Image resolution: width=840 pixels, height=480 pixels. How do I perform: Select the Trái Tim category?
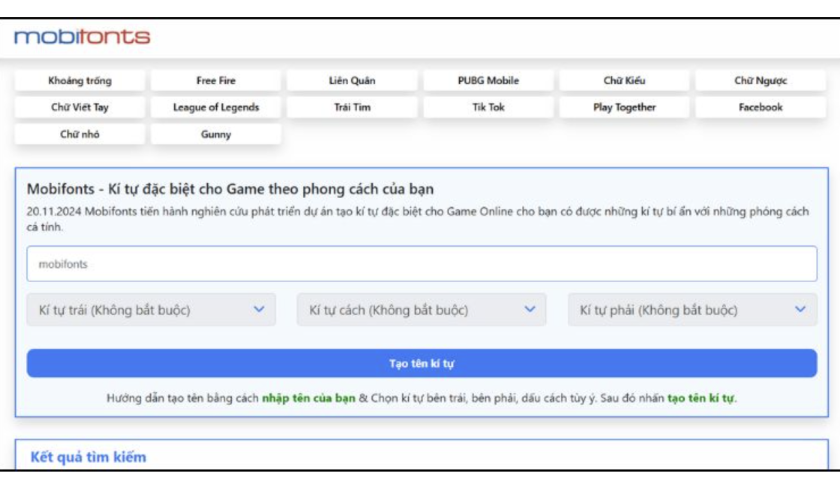tap(352, 107)
